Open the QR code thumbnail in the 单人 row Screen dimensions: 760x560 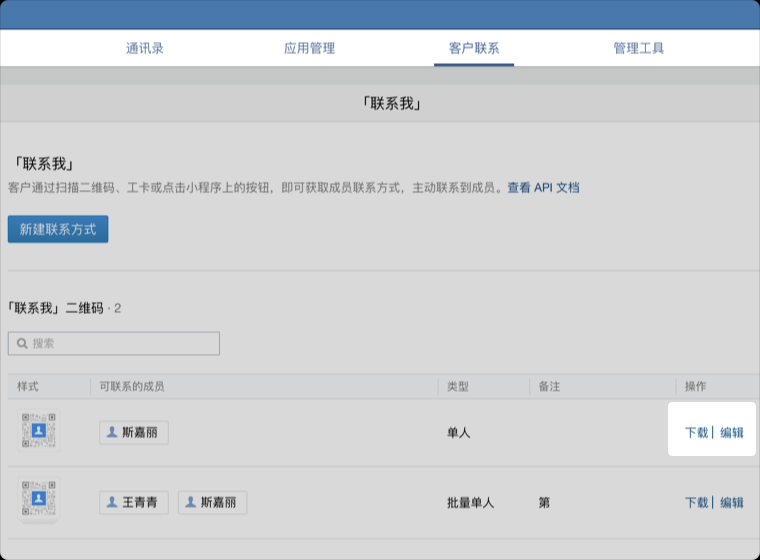[39, 431]
